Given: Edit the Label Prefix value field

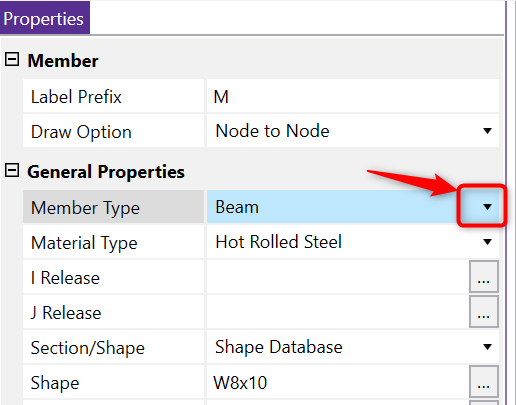Looking at the screenshot, I should pos(353,96).
